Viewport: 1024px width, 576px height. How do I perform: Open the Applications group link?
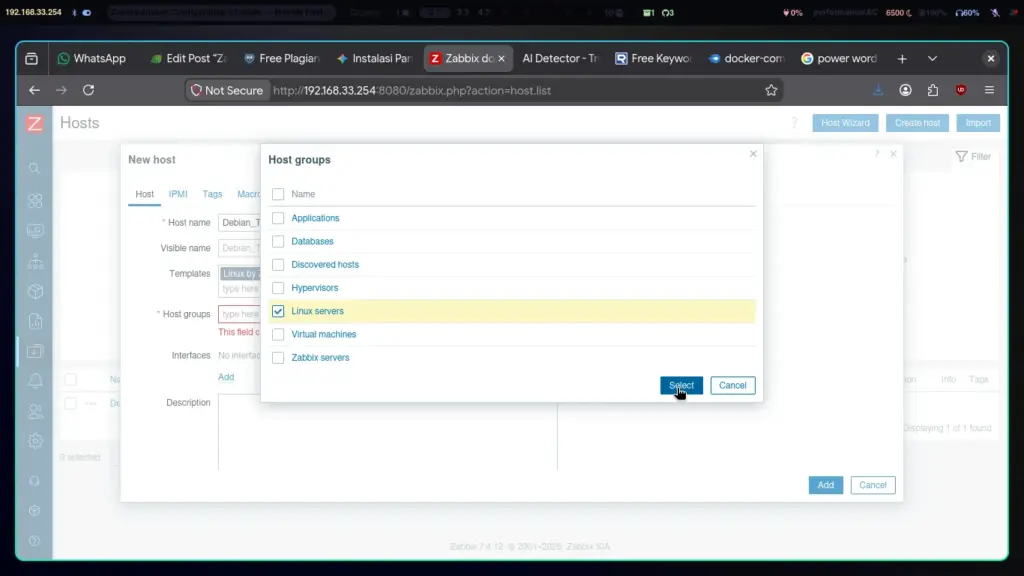pyautogui.click(x=315, y=218)
